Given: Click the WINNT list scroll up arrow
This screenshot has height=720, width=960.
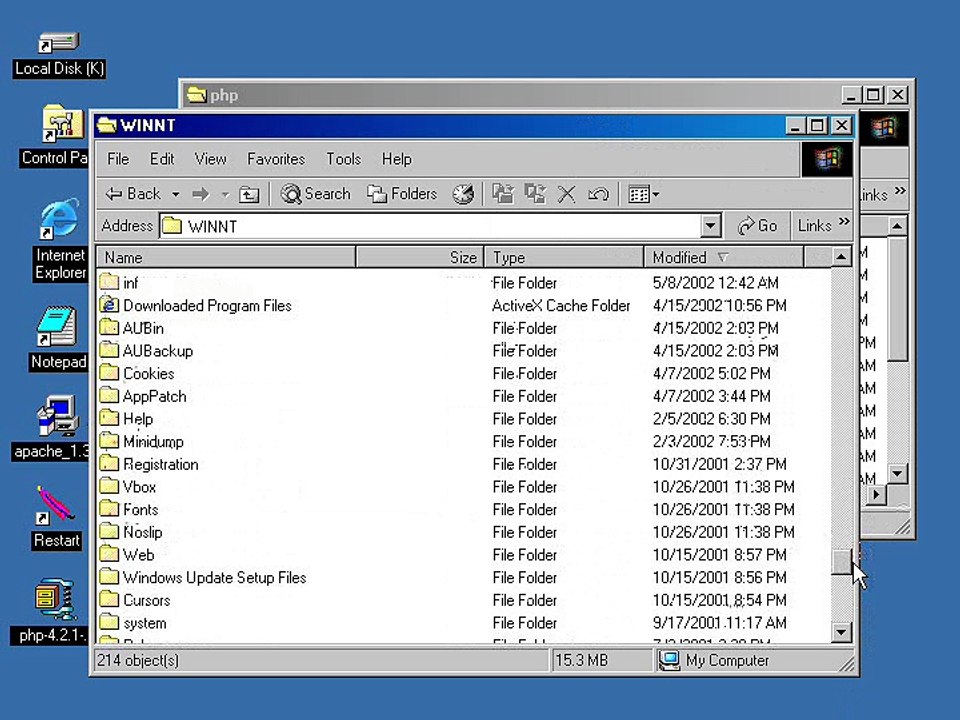Looking at the screenshot, I should point(841,257).
